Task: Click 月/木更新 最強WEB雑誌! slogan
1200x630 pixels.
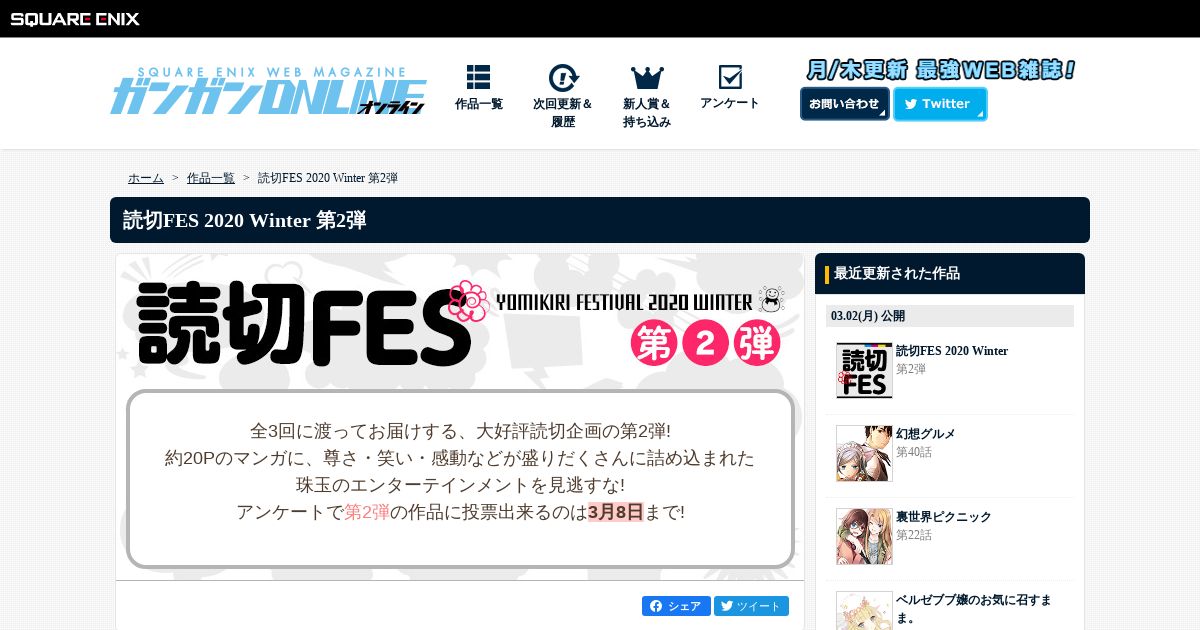Action: pos(941,70)
